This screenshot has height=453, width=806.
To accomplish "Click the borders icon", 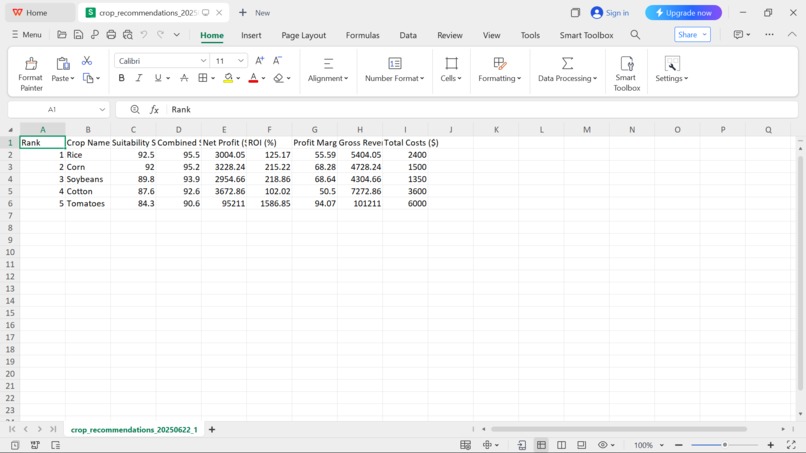I will point(203,78).
